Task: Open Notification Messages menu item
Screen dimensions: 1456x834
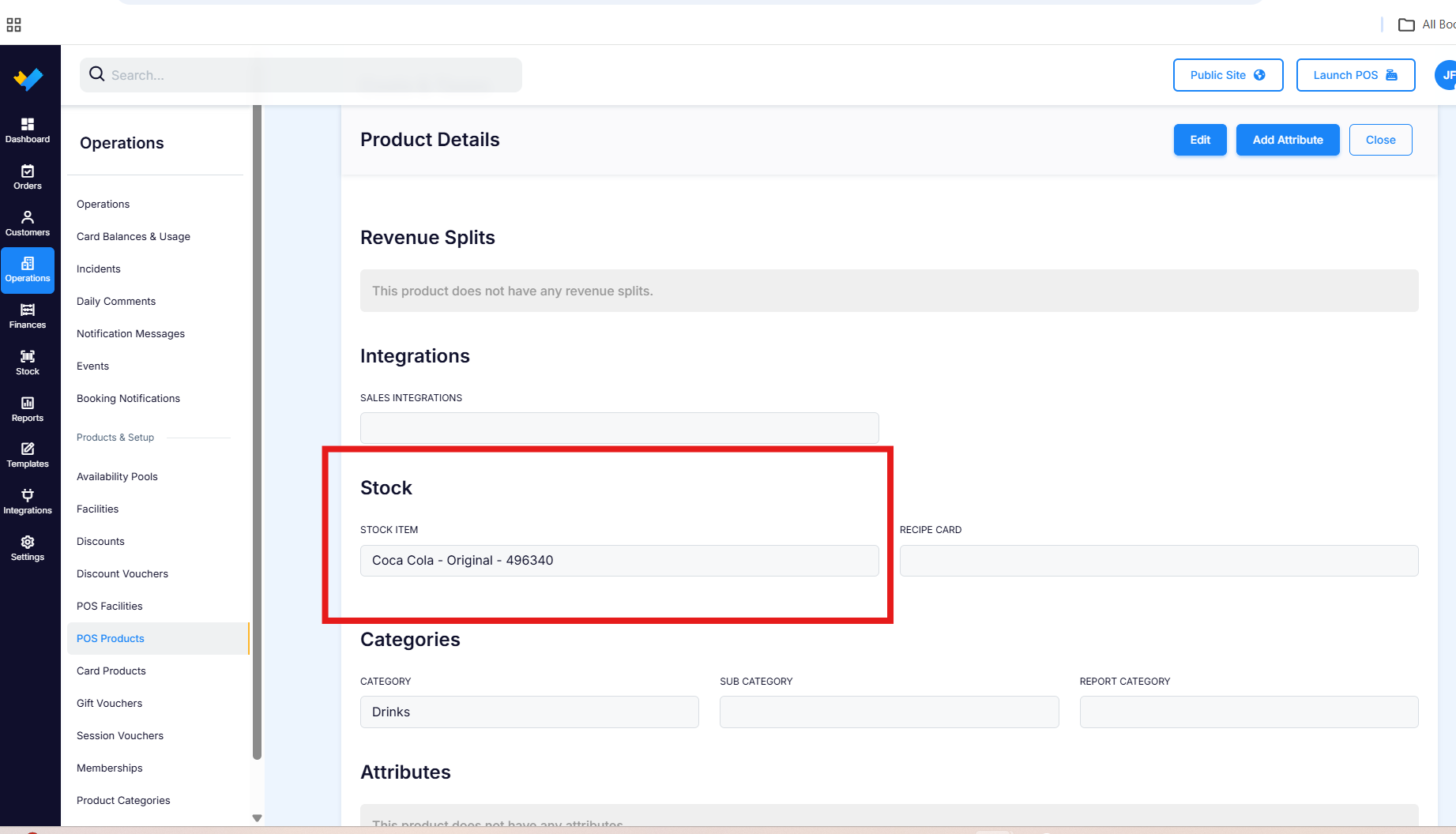Action: 130,333
